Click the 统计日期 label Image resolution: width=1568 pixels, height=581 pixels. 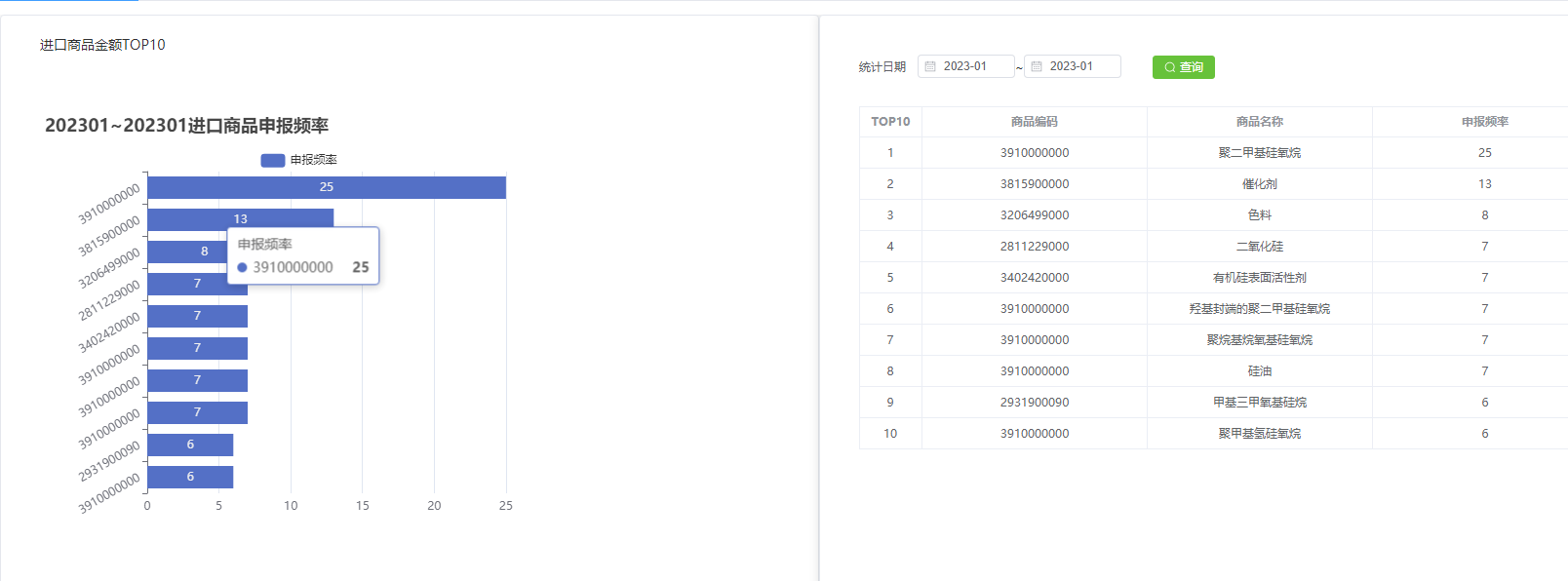click(882, 67)
